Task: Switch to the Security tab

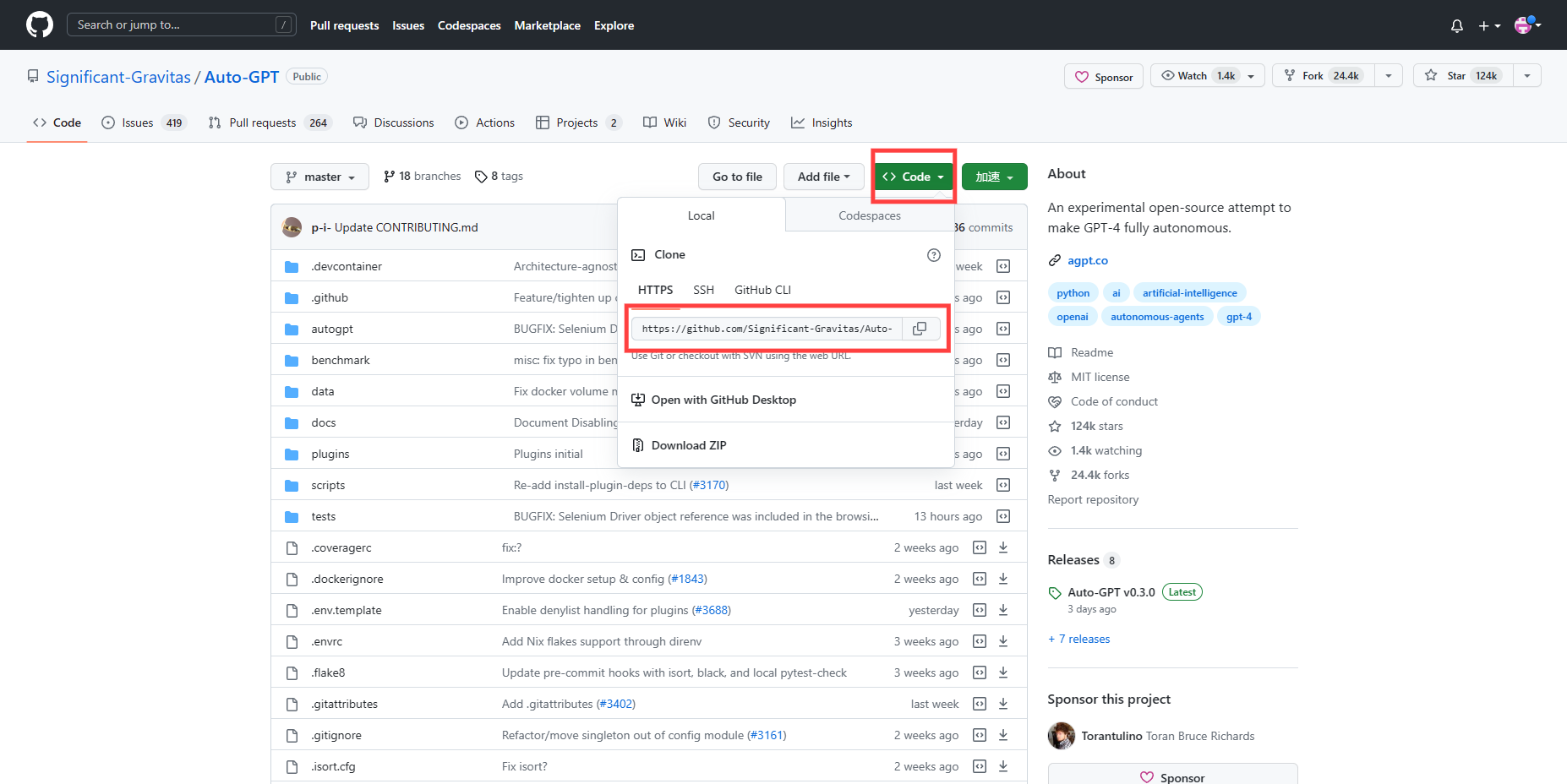Action: pyautogui.click(x=739, y=122)
